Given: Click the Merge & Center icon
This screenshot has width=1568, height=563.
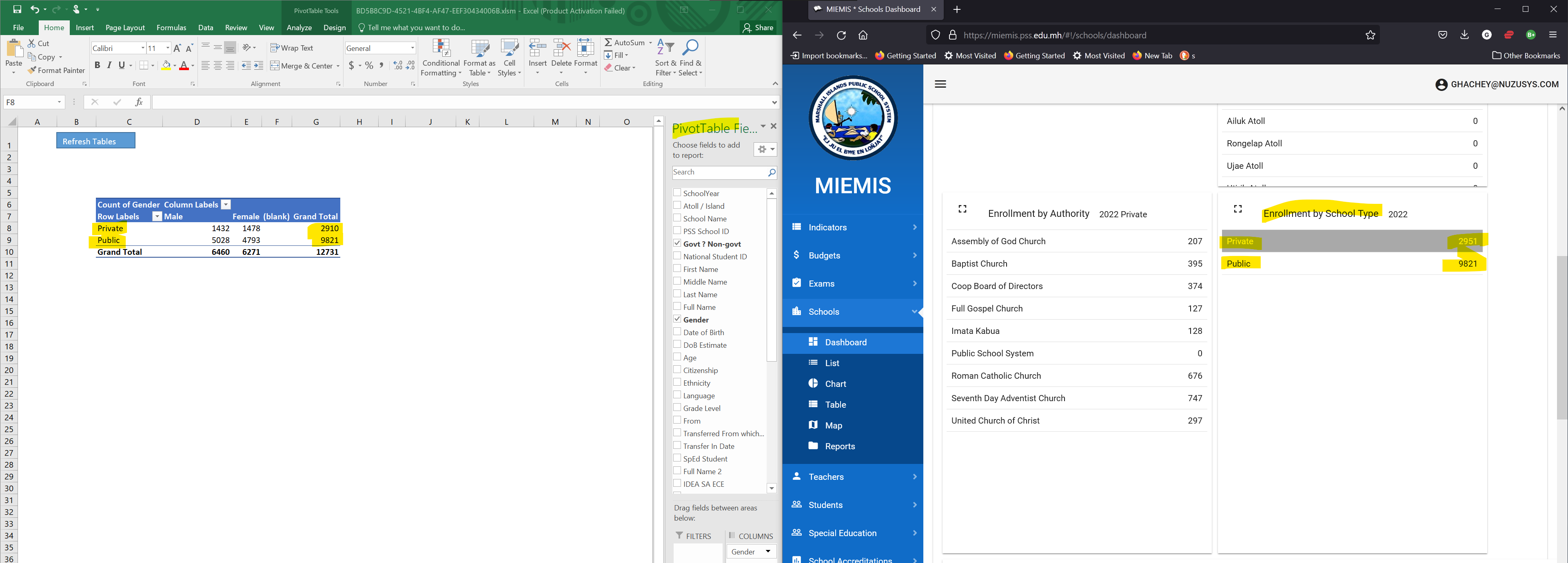Looking at the screenshot, I should point(275,66).
